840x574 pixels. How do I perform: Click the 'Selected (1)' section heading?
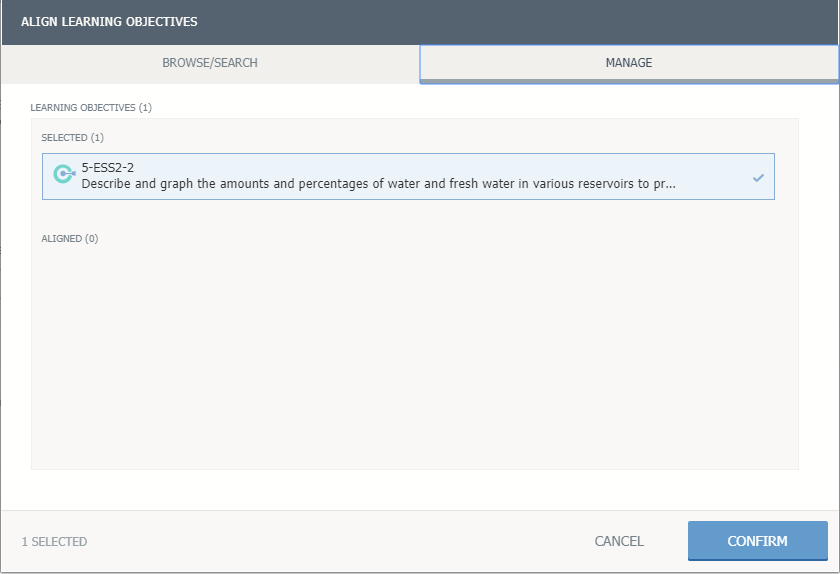coord(72,137)
